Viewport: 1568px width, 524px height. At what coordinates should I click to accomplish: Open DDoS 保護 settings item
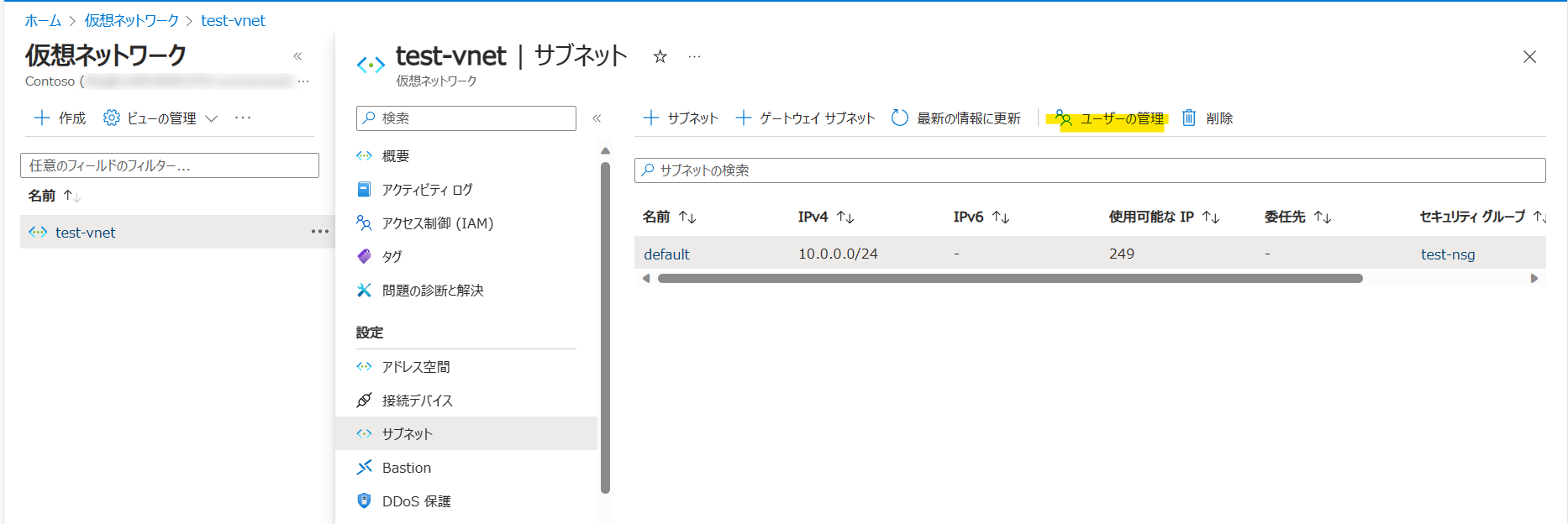(x=416, y=501)
